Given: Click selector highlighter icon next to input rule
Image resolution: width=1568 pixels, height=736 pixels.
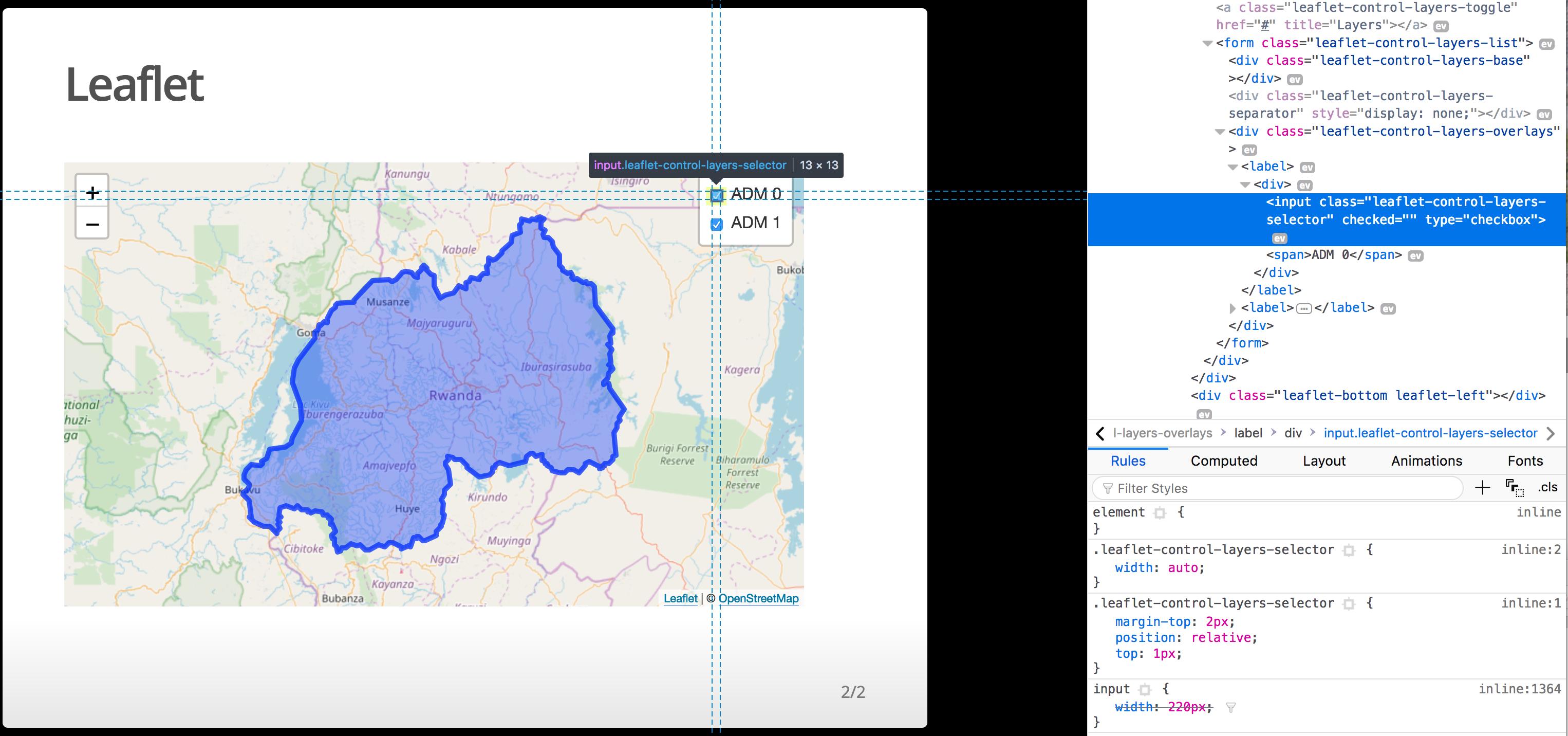Looking at the screenshot, I should click(x=1145, y=690).
